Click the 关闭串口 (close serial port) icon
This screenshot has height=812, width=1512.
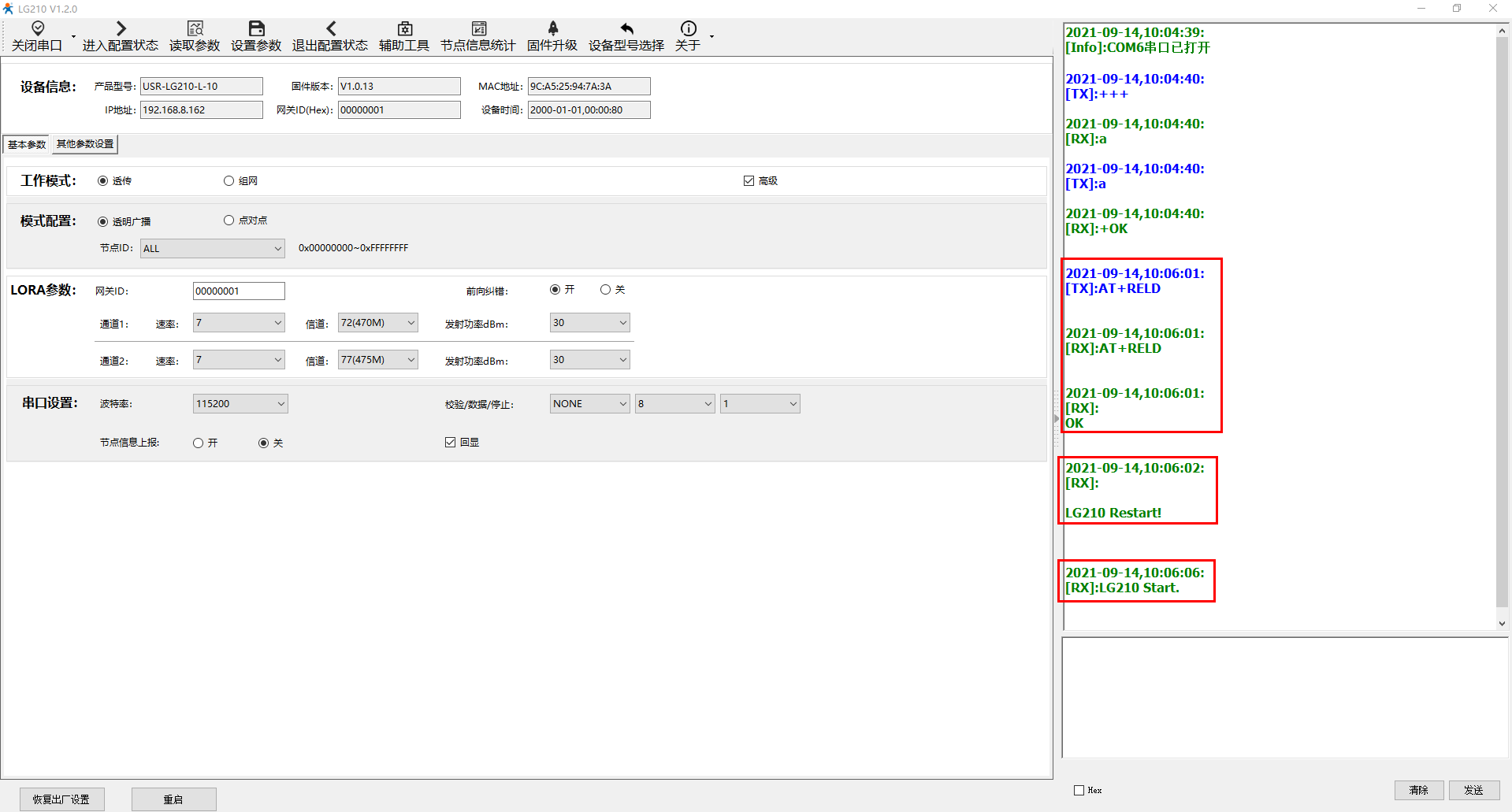click(37, 29)
